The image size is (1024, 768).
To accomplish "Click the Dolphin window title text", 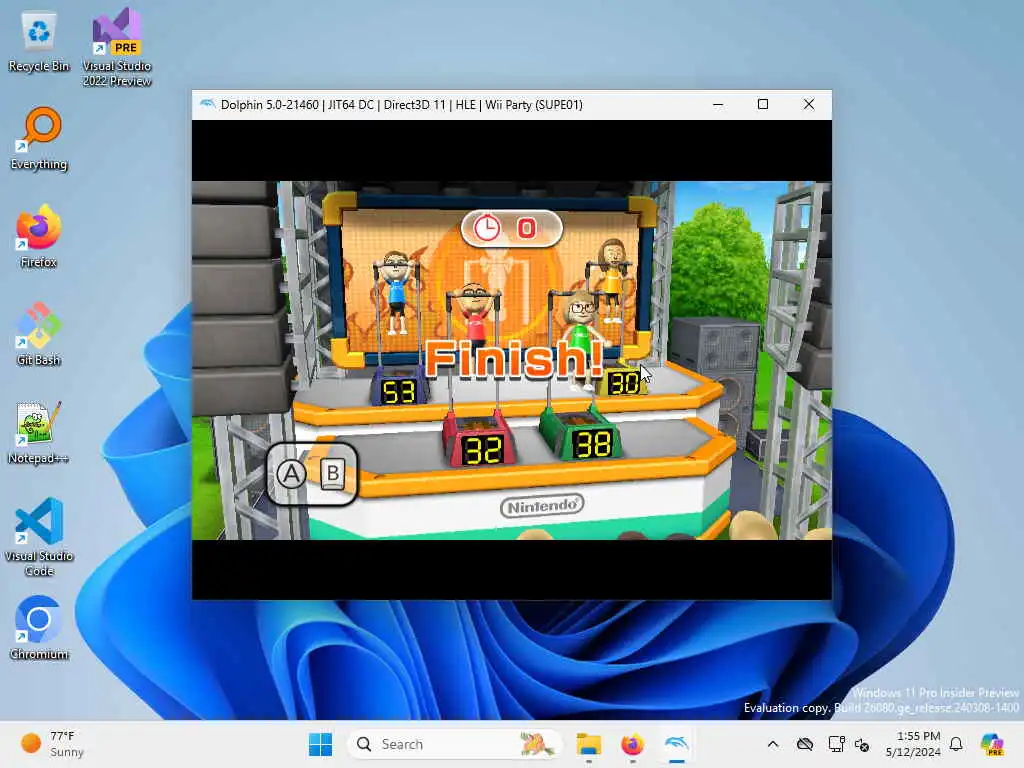I will click(x=402, y=105).
